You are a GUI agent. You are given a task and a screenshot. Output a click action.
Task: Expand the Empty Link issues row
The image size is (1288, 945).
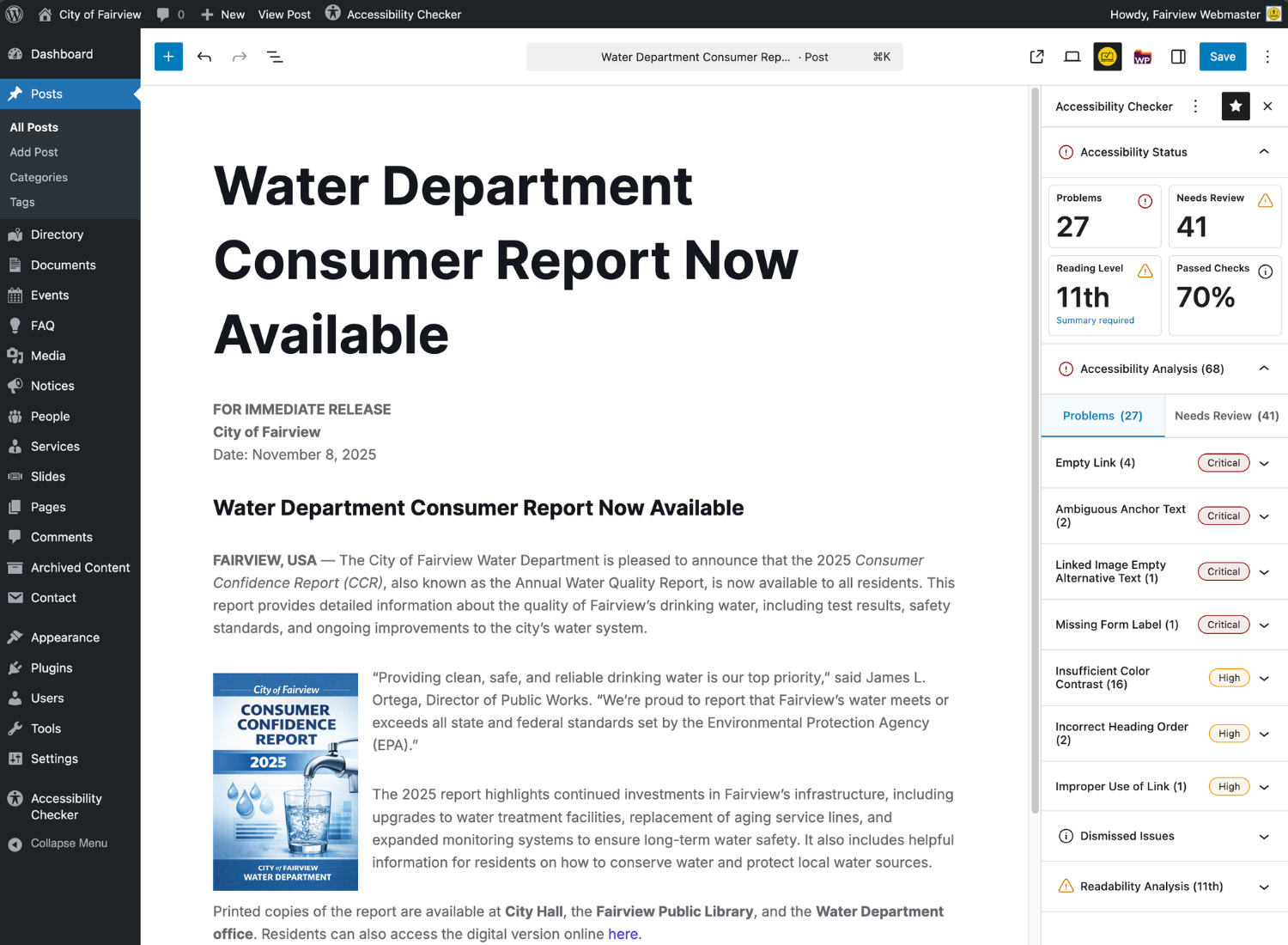pyautogui.click(x=1163, y=463)
